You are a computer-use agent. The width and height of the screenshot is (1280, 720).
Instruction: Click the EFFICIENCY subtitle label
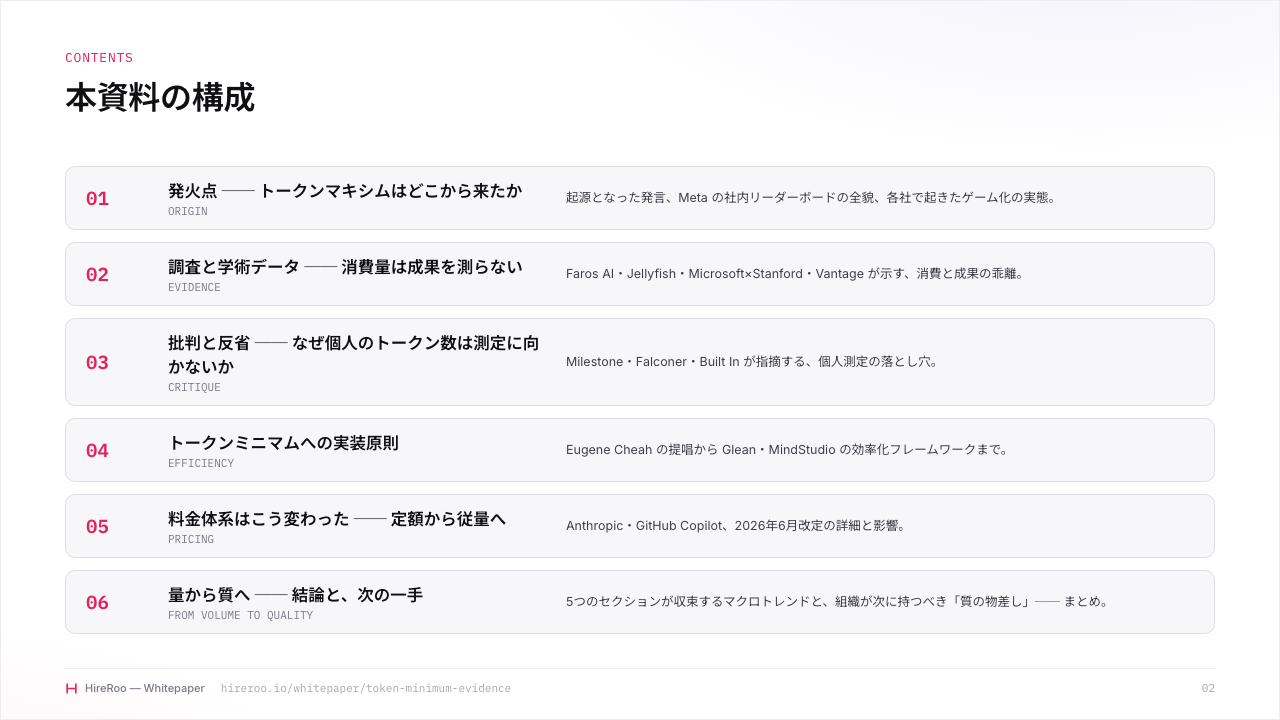201,464
